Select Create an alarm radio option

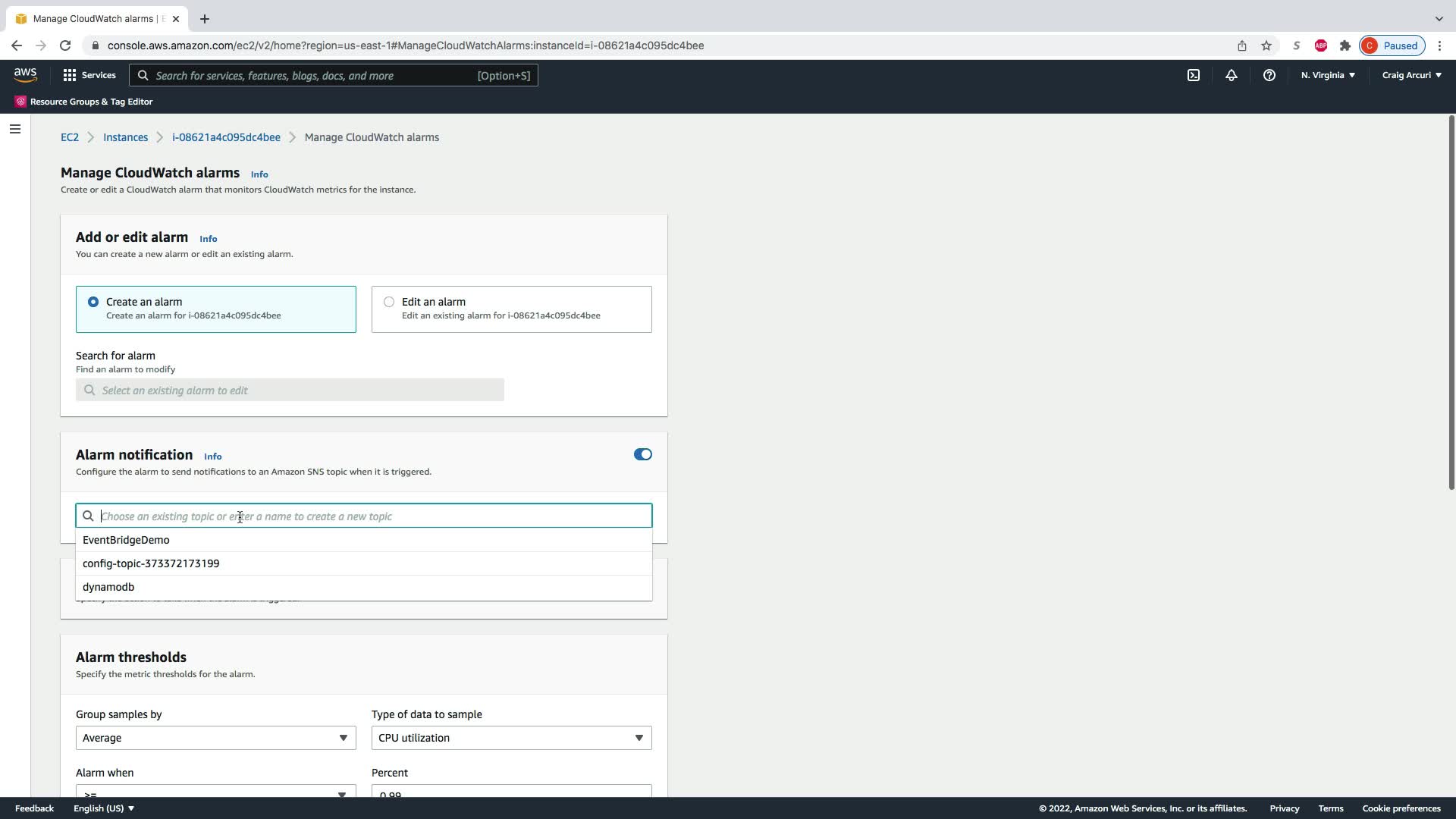93,302
